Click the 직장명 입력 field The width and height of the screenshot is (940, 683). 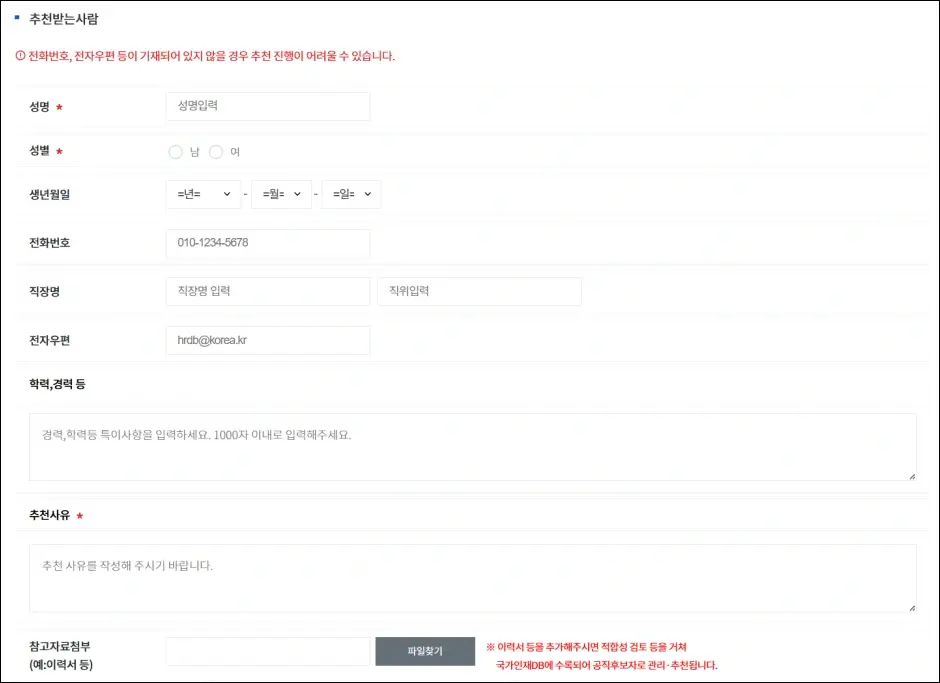click(x=267, y=291)
